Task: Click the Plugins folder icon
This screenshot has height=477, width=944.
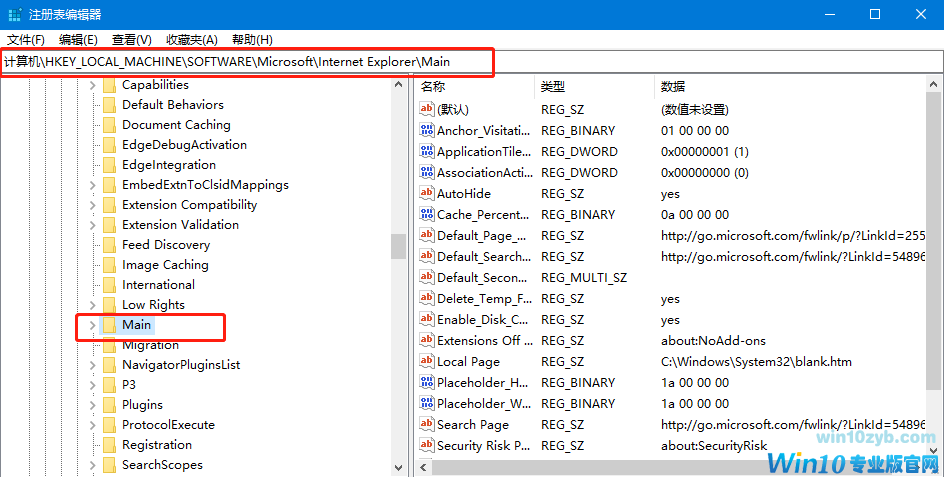Action: point(109,405)
